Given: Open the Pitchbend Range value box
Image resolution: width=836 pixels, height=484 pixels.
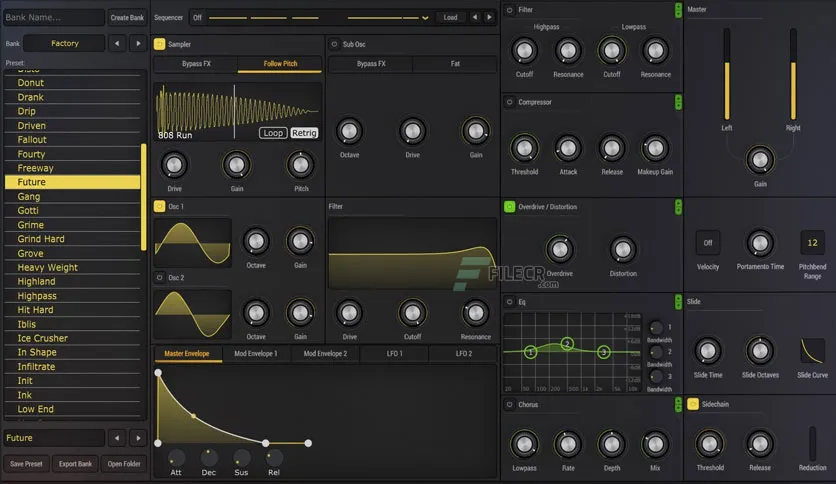Looking at the screenshot, I should 812,243.
